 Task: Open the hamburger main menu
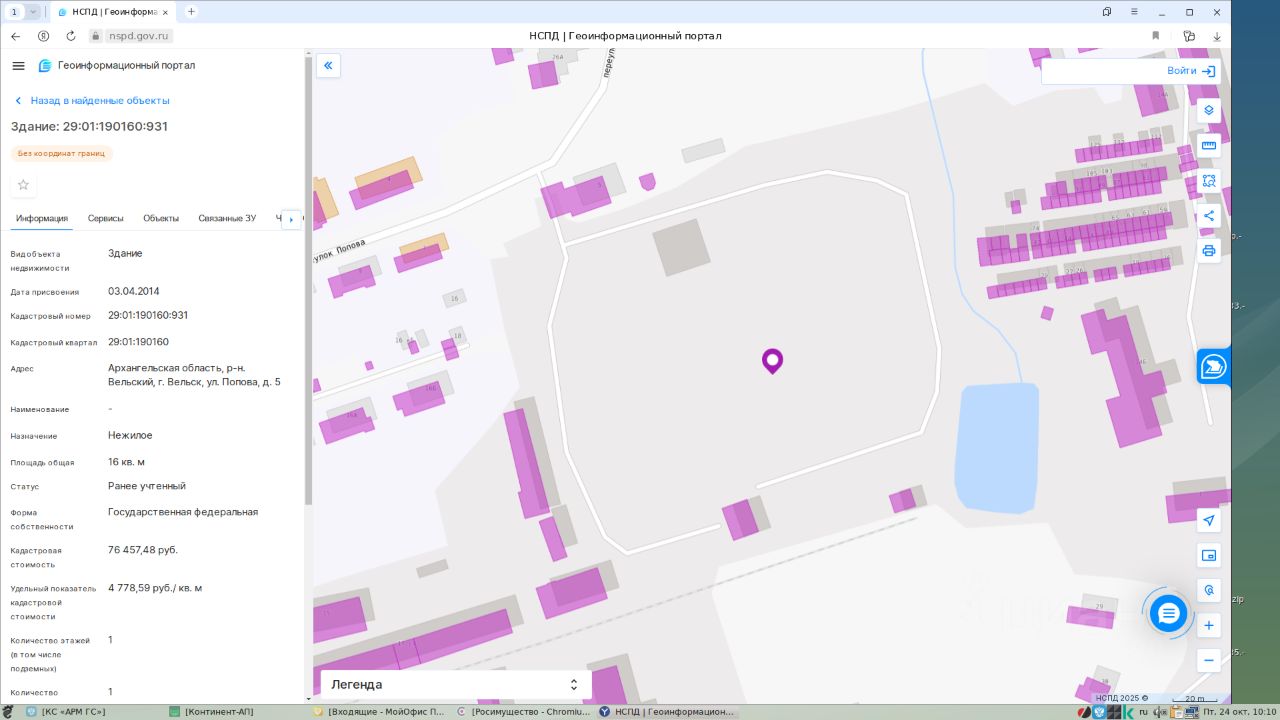pyautogui.click(x=18, y=66)
